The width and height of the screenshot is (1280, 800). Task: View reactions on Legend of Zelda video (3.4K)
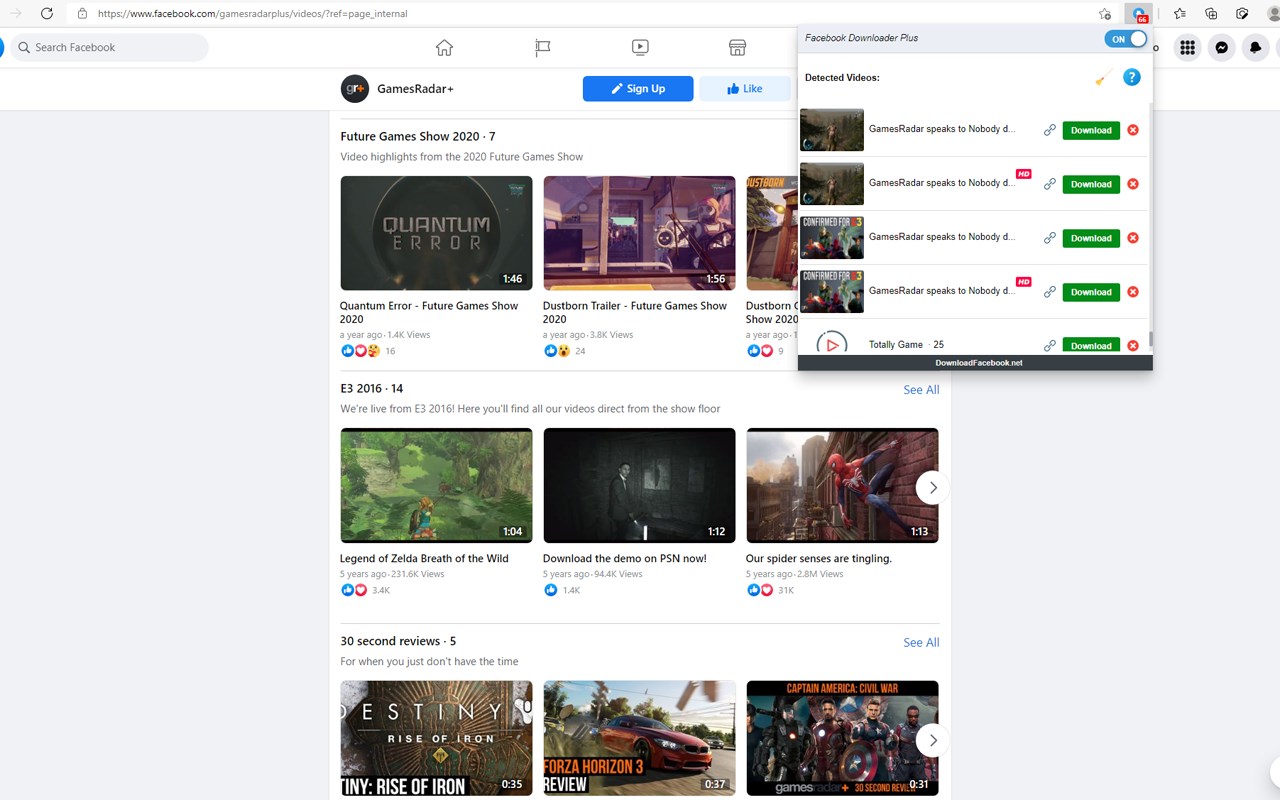(365, 590)
